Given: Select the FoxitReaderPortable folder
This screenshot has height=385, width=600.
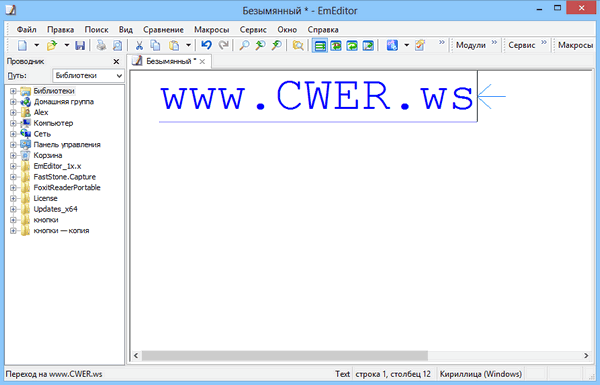Looking at the screenshot, I should (67, 188).
